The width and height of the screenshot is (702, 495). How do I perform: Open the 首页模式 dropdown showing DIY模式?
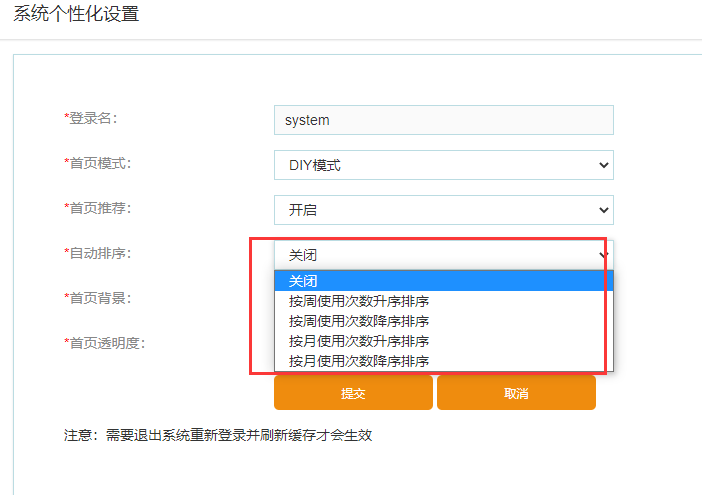tap(444, 165)
